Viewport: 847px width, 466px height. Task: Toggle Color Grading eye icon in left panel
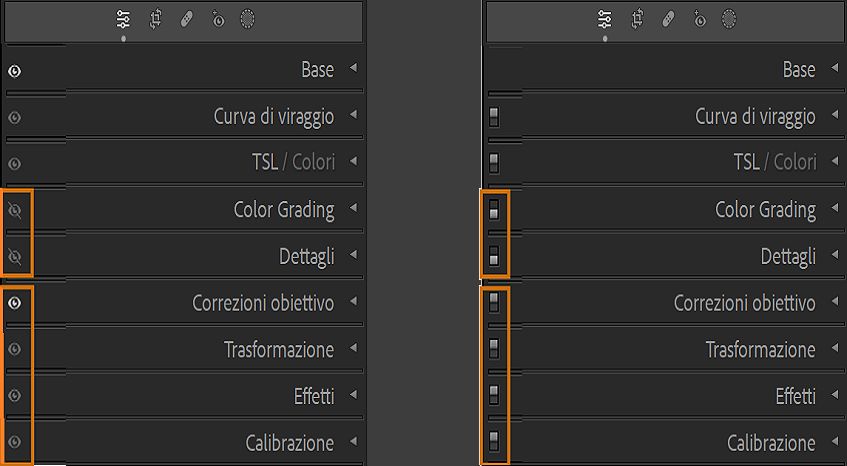click(x=14, y=210)
